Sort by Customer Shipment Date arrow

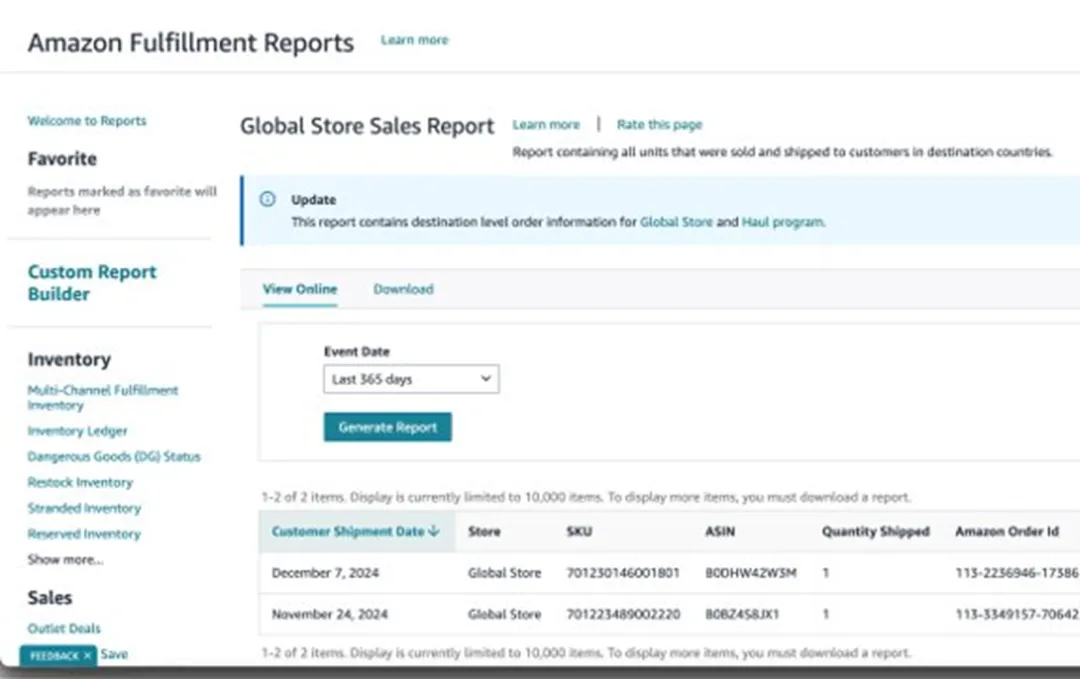click(x=434, y=532)
